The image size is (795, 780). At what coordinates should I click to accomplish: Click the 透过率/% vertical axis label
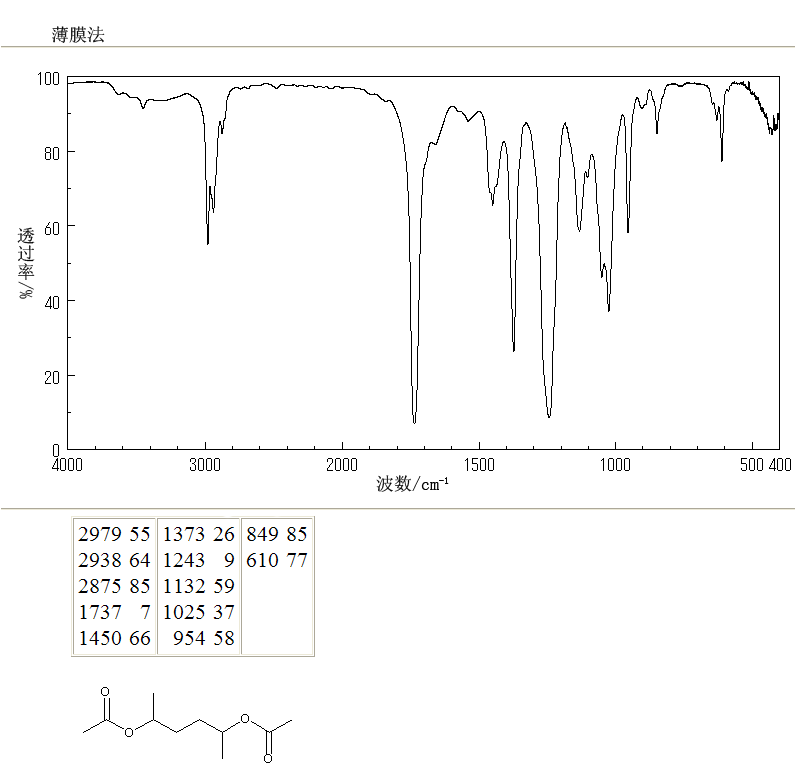tap(27, 264)
